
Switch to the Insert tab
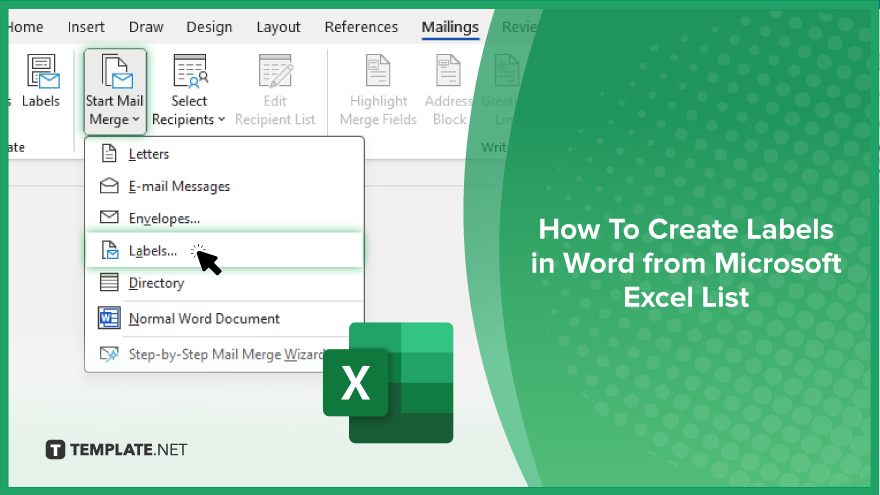[x=86, y=27]
